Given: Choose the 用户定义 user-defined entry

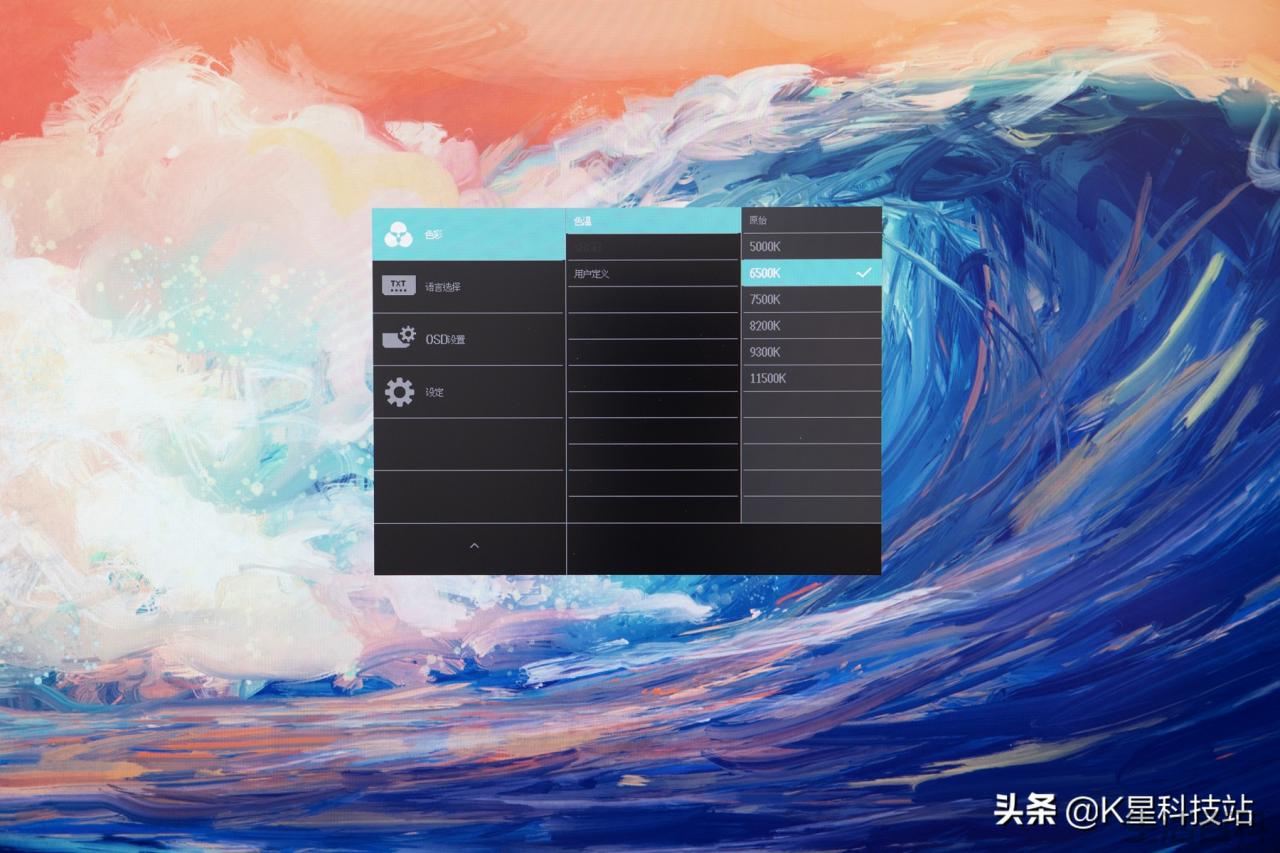Looking at the screenshot, I should click(654, 273).
